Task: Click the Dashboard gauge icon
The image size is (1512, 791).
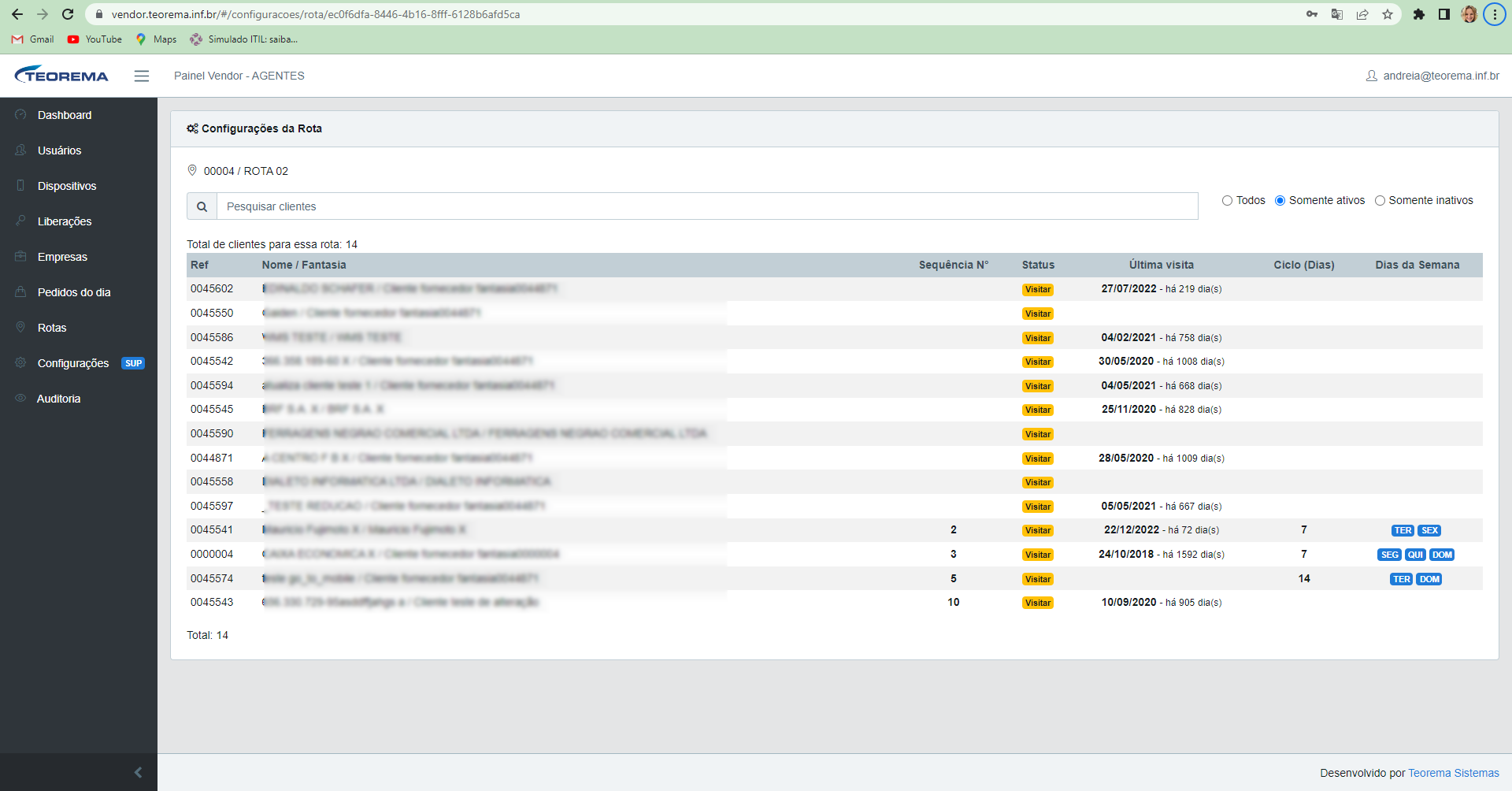Action: point(20,114)
